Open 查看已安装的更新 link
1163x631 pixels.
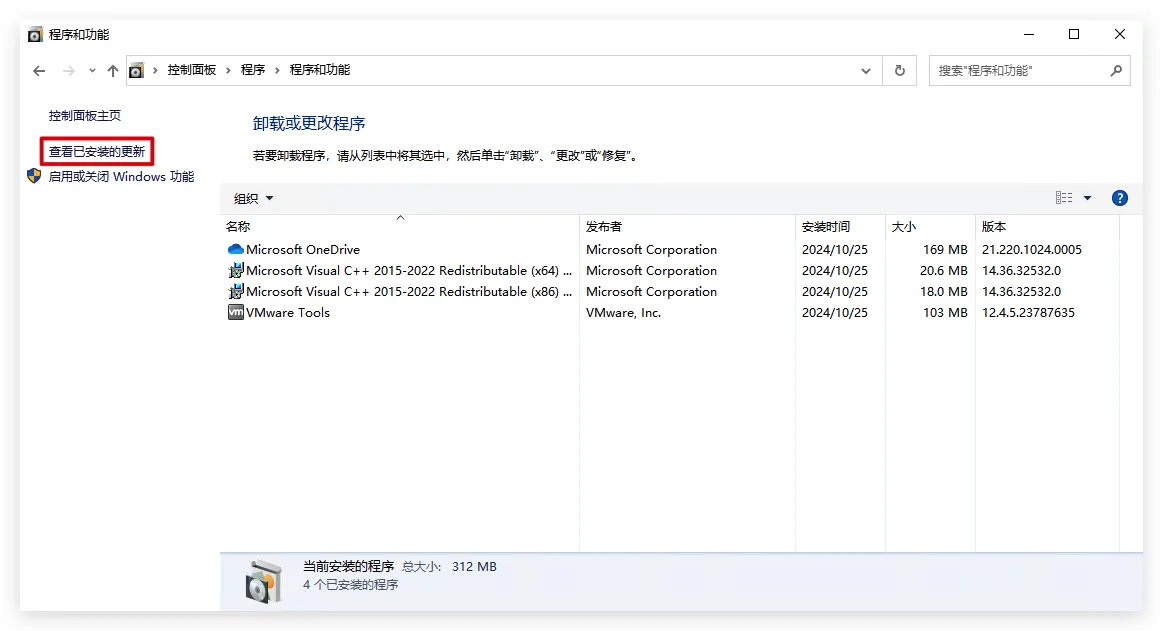pos(97,152)
